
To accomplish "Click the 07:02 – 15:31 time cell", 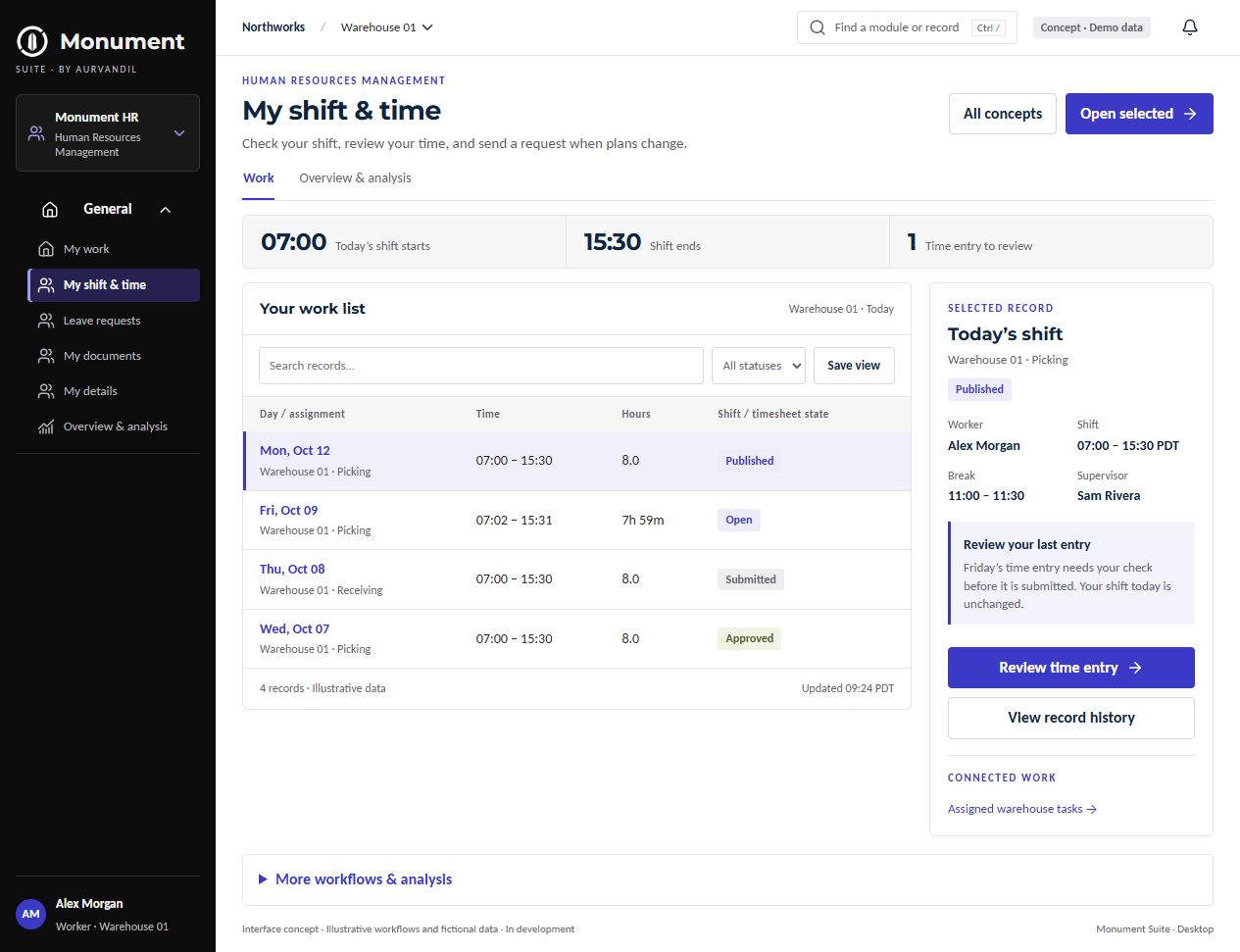I will coord(515,521).
